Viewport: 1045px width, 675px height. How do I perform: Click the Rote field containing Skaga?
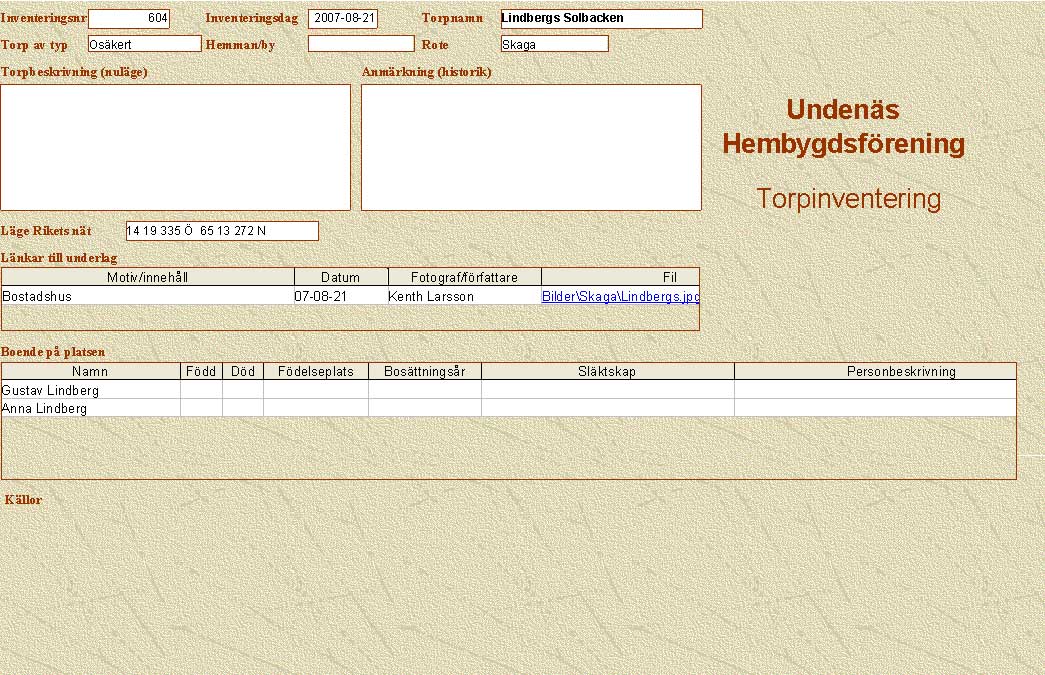(554, 44)
